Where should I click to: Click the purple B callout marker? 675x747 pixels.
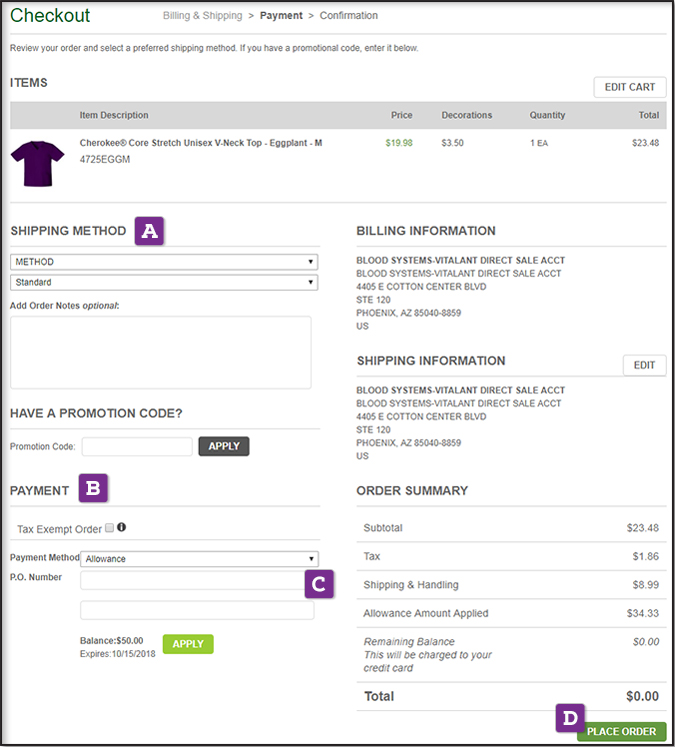(93, 489)
